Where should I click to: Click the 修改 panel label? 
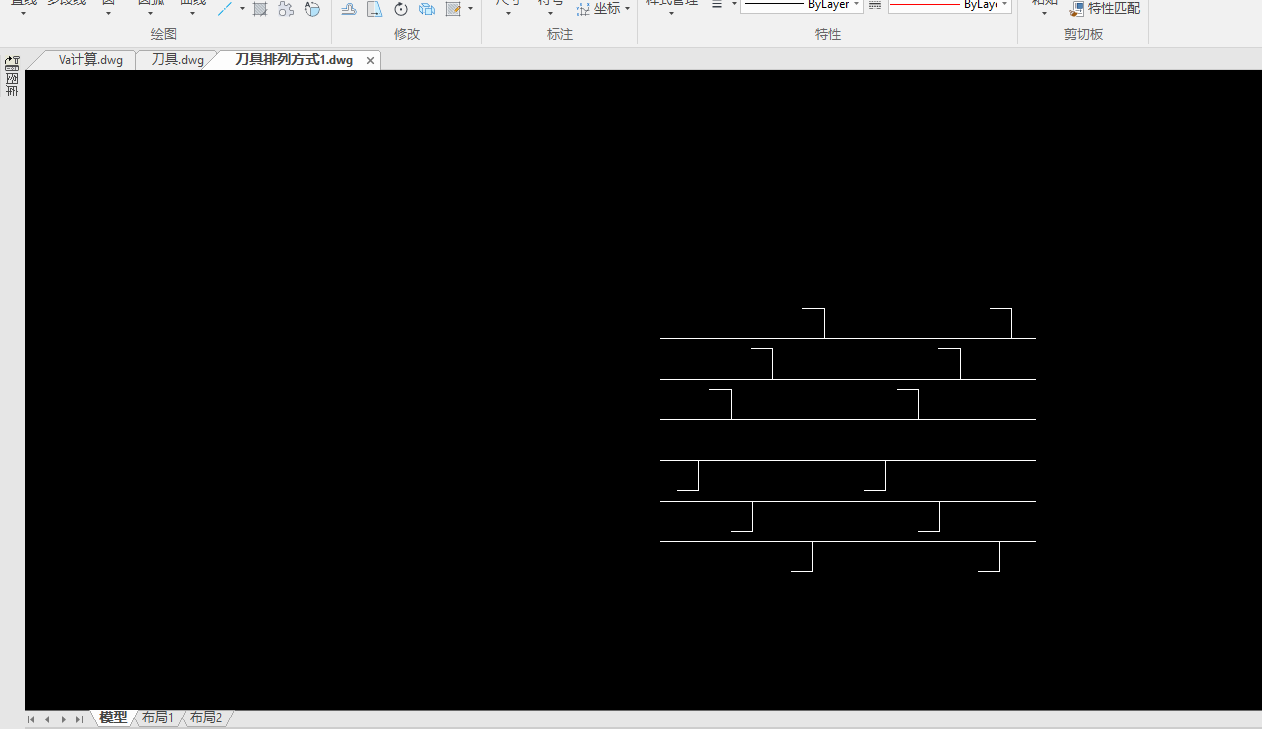tap(407, 34)
